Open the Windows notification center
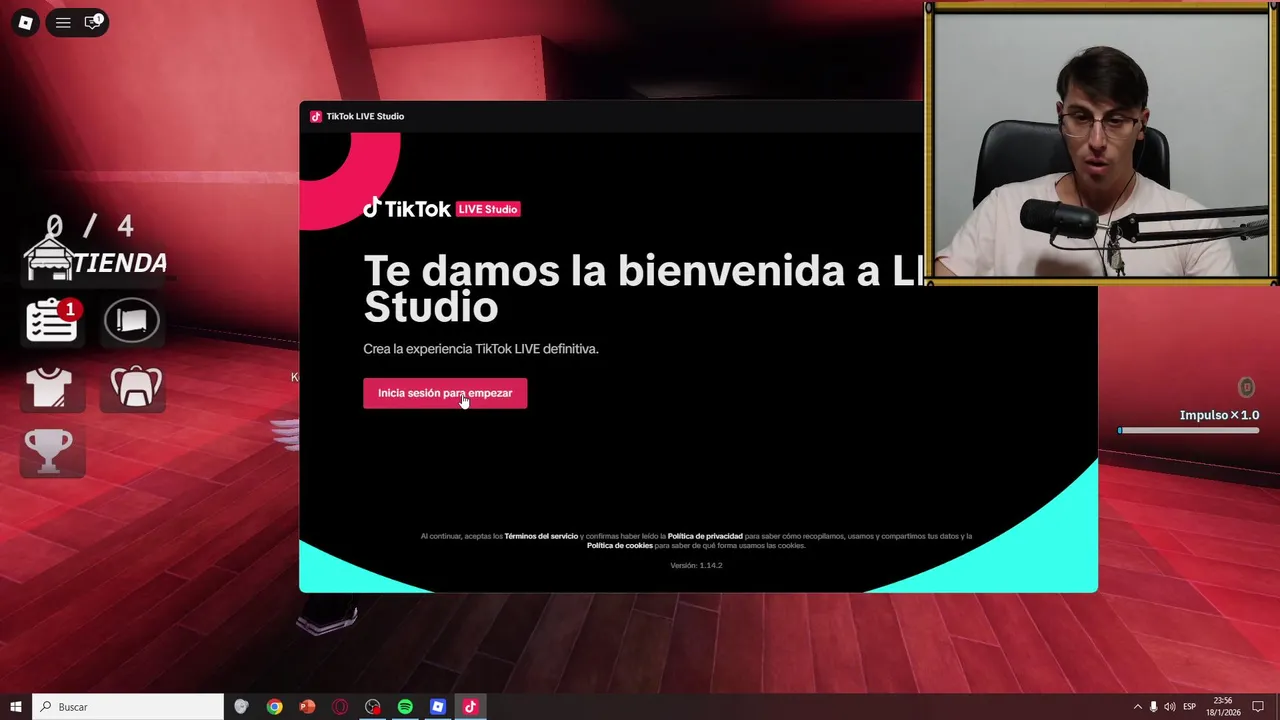 click(x=1259, y=707)
